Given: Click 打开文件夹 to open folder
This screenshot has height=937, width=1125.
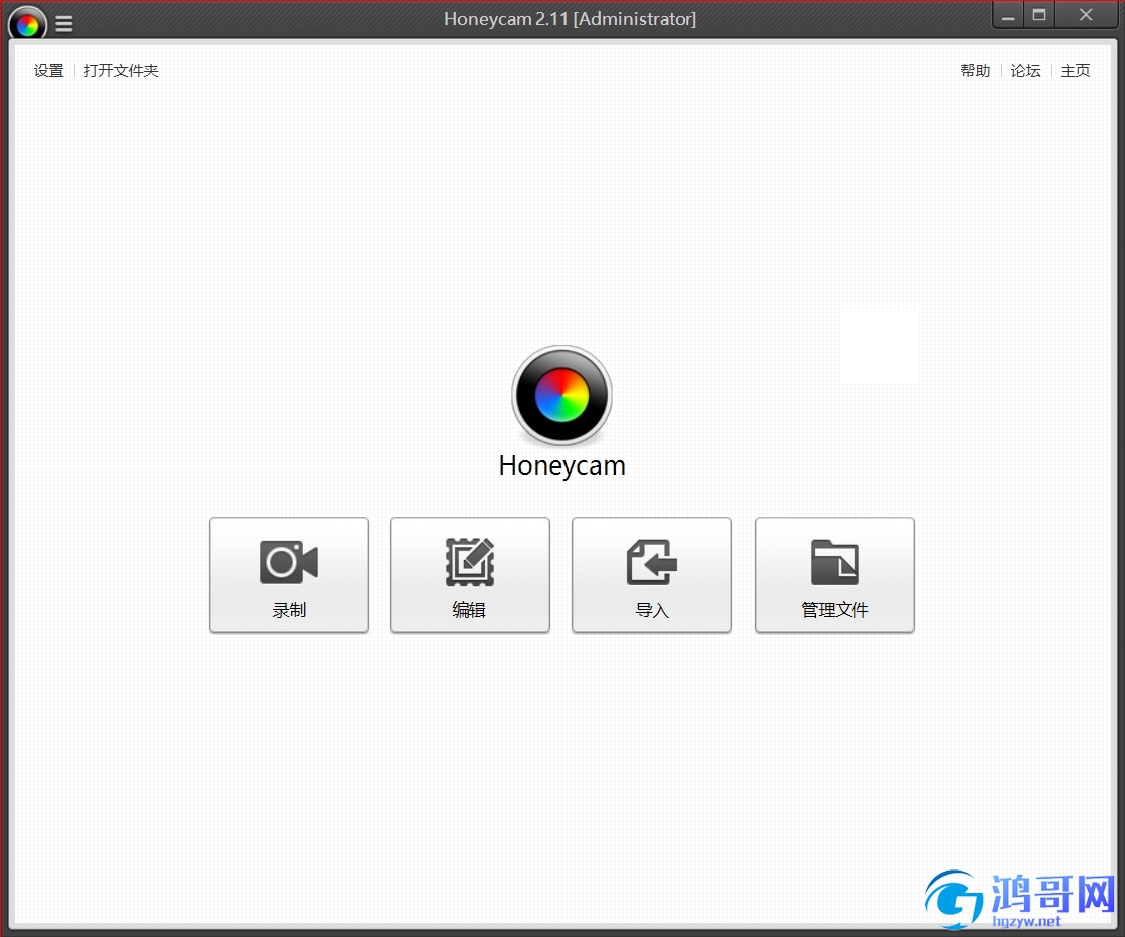Looking at the screenshot, I should pyautogui.click(x=121, y=70).
